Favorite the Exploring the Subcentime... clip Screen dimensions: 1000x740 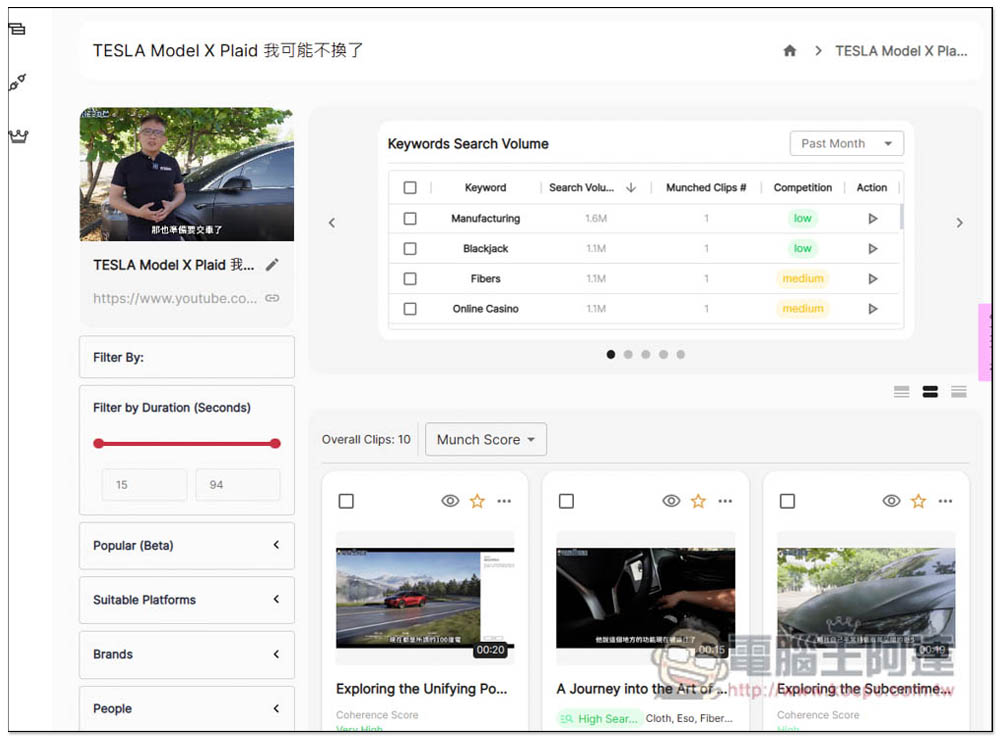918,501
